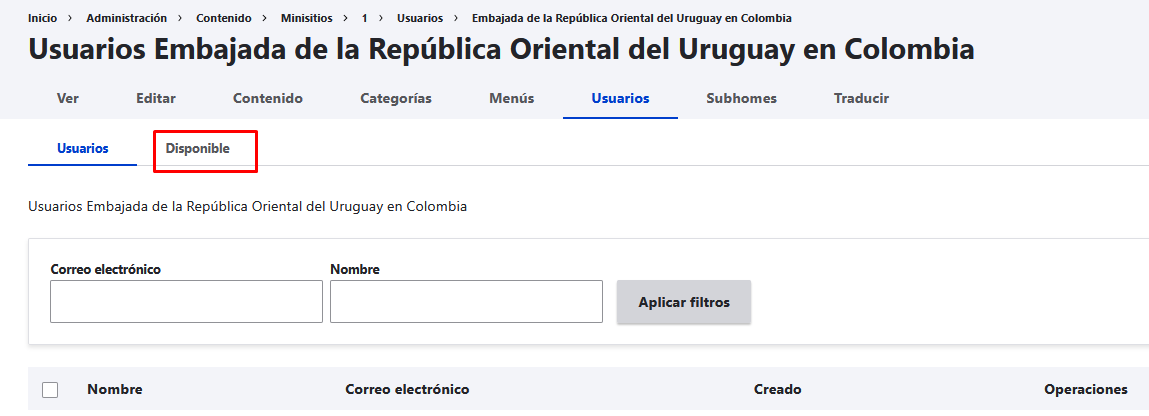Switch to the Disponible secondary tab
The height and width of the screenshot is (416, 1149).
(198, 148)
